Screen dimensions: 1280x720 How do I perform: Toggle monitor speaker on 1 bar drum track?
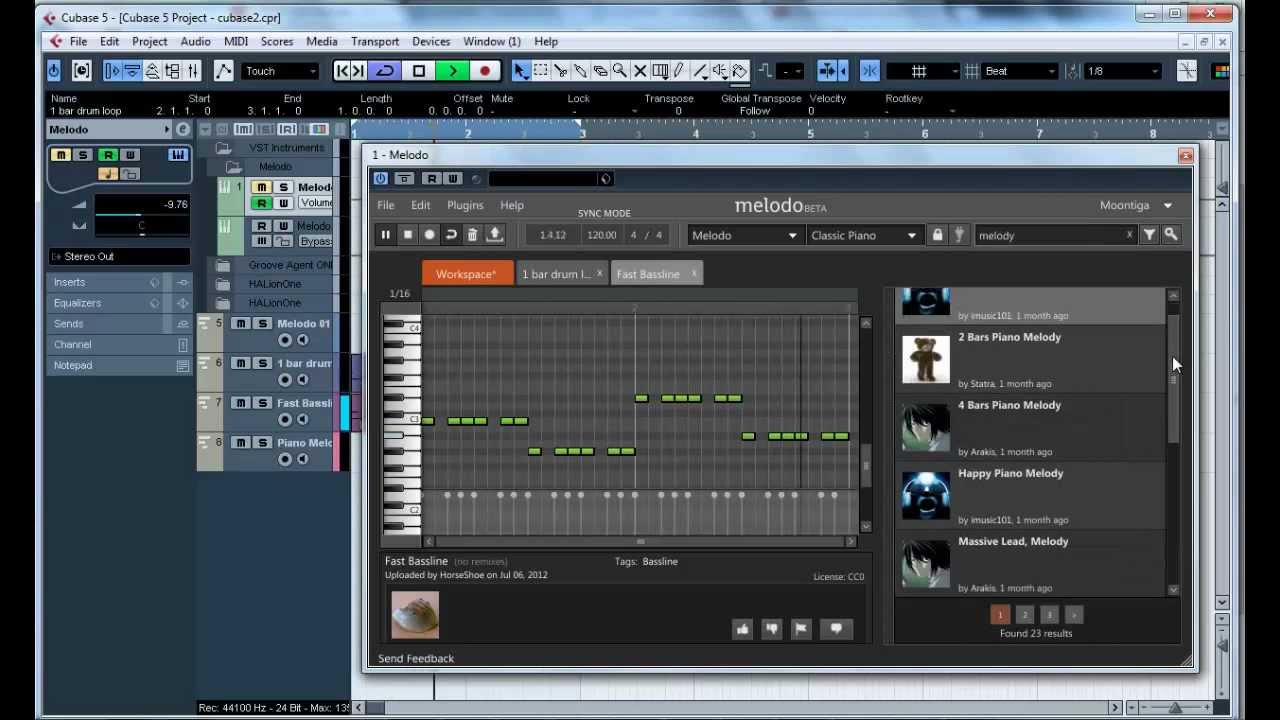click(x=302, y=379)
